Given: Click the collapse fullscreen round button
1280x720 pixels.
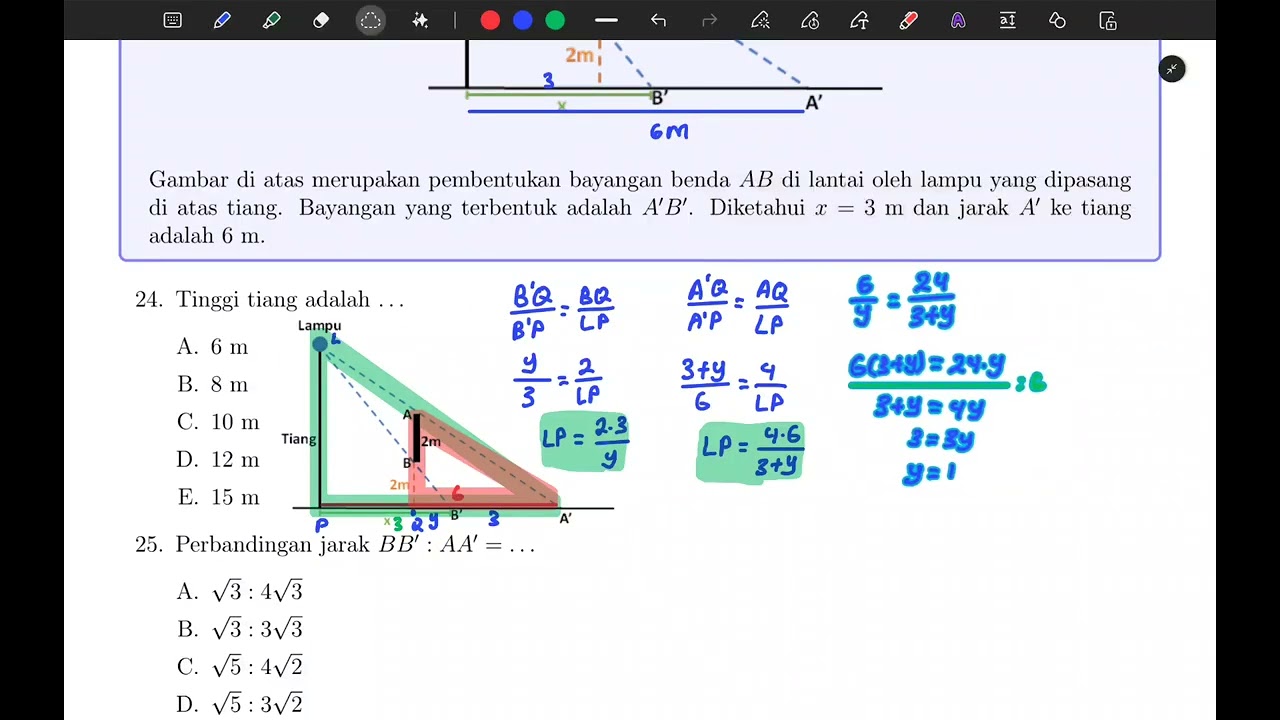Looking at the screenshot, I should pyautogui.click(x=1172, y=69).
